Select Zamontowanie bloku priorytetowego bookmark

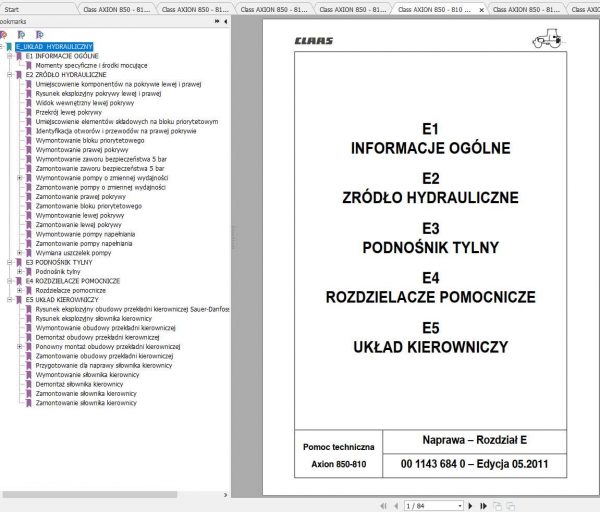click(x=89, y=206)
